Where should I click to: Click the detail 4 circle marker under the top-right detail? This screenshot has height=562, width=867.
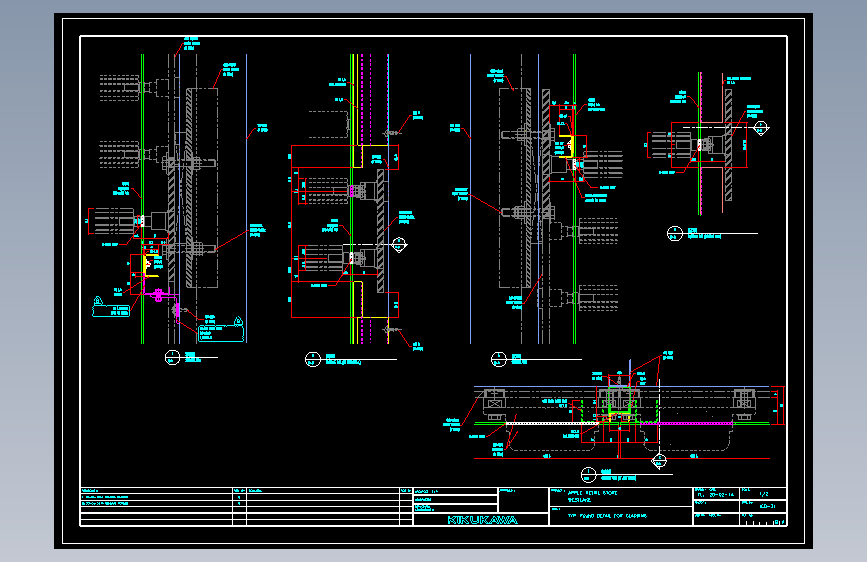675,233
